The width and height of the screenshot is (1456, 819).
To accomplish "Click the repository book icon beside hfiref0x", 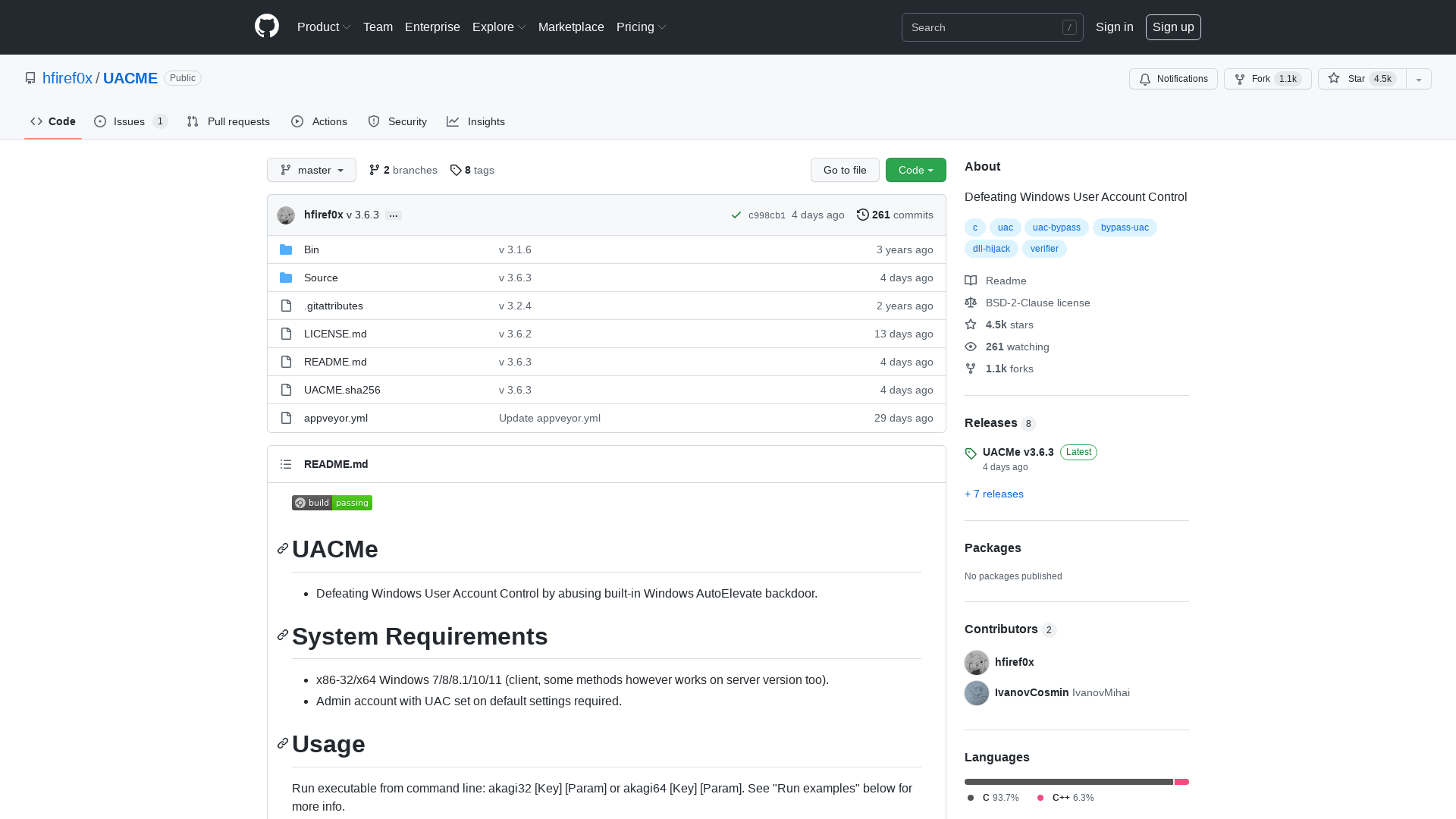I will (x=30, y=78).
